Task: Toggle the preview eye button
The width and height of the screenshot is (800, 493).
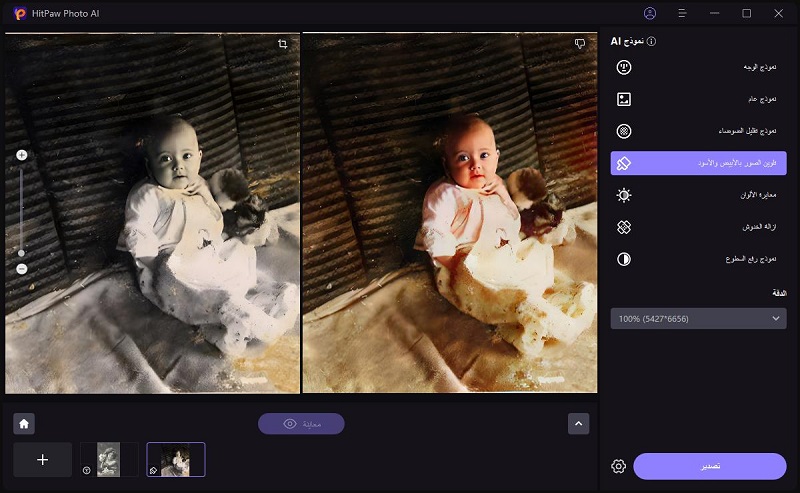Action: (x=301, y=424)
